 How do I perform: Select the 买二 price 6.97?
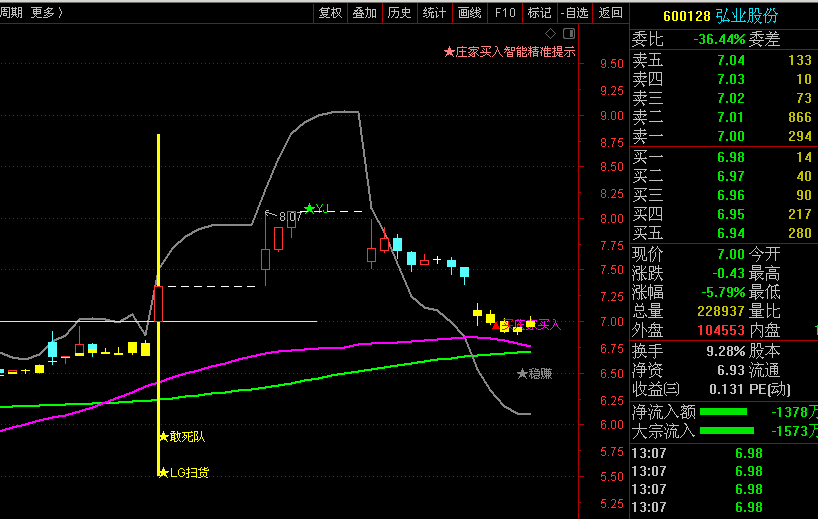tap(731, 176)
